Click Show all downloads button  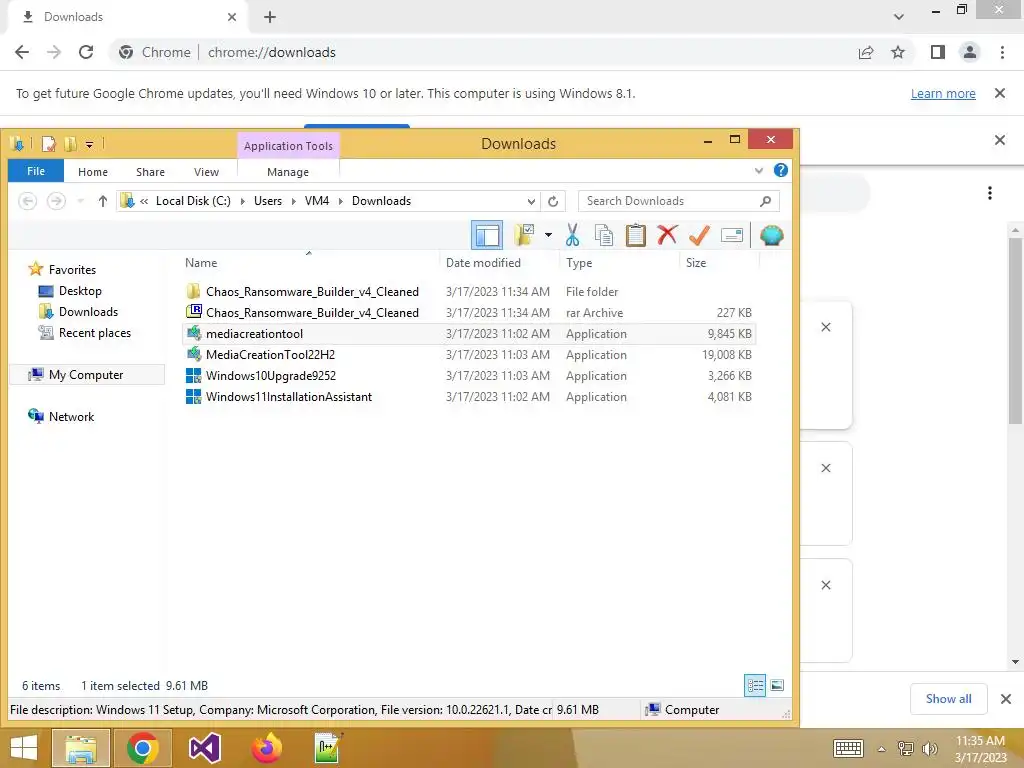coord(948,699)
